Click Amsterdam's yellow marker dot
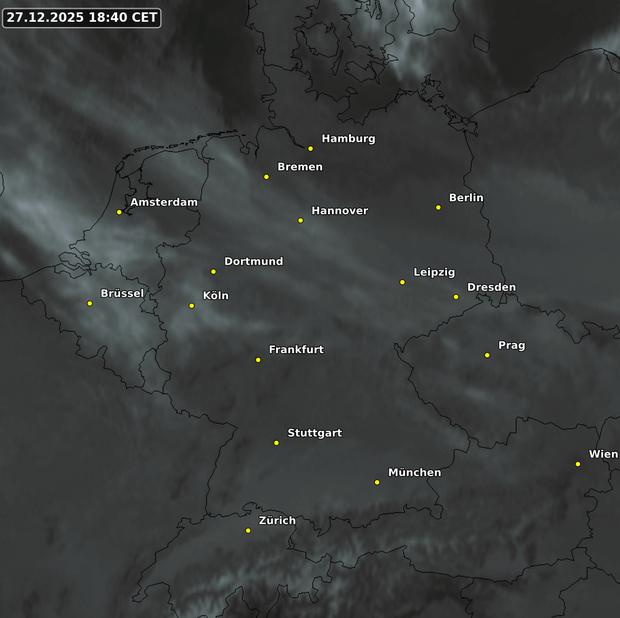Screen dimensions: 620x618 click(x=119, y=212)
